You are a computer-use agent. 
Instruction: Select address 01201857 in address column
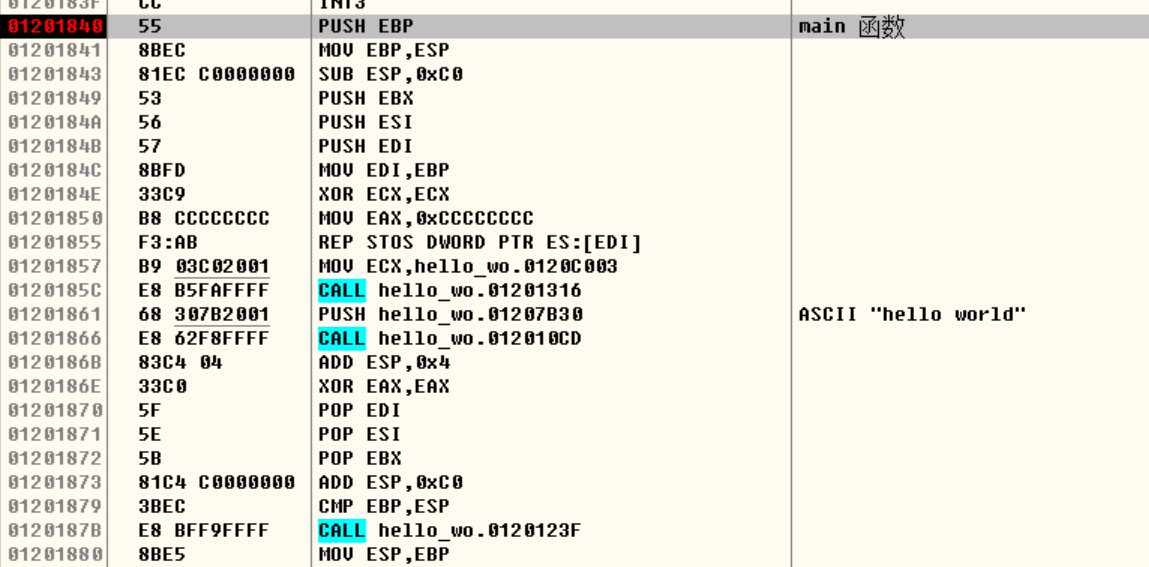click(56, 267)
